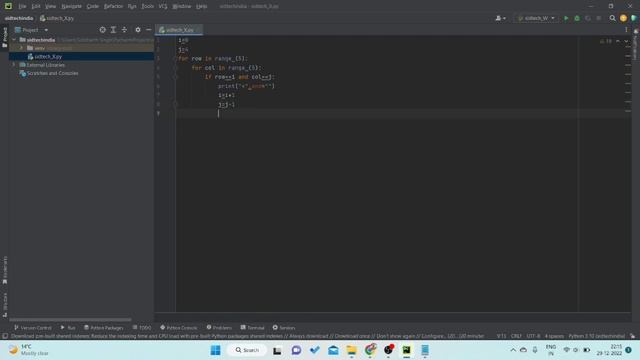Open the Navigate menu

(x=71, y=6)
